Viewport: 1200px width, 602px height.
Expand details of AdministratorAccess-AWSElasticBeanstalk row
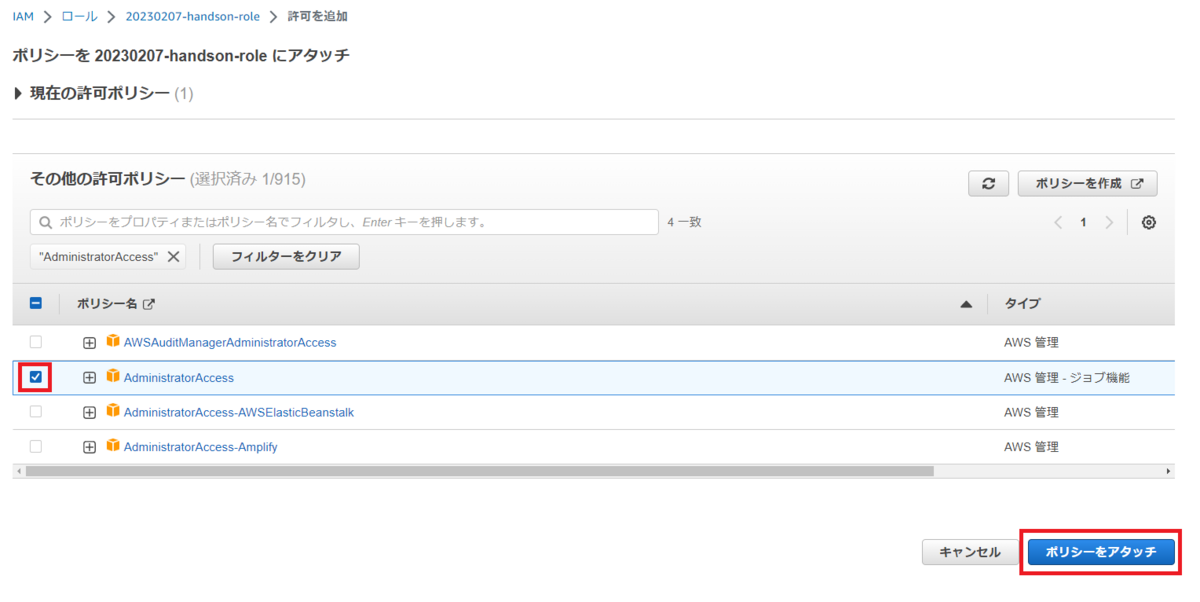point(89,412)
